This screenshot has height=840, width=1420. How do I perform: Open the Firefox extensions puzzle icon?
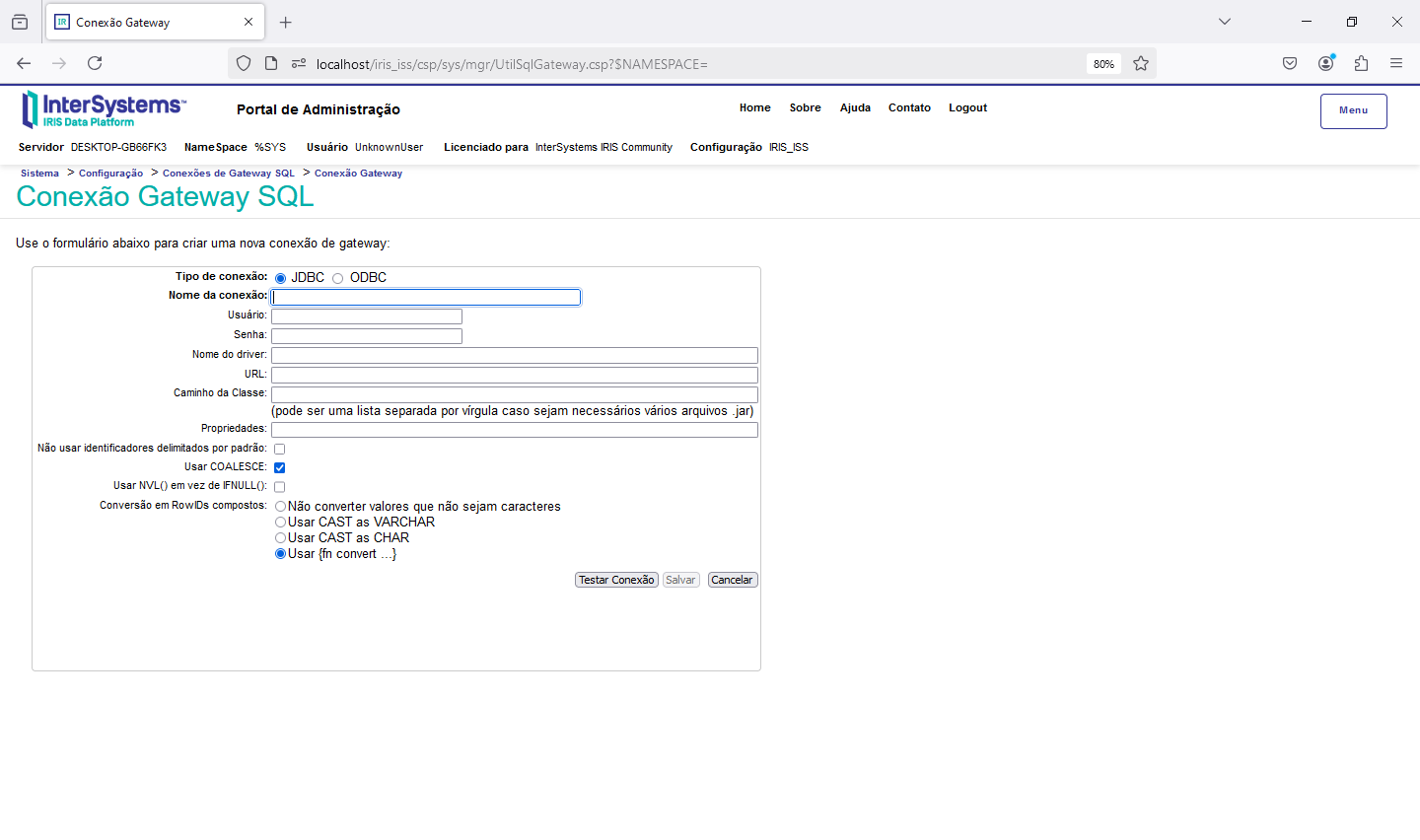click(1361, 63)
